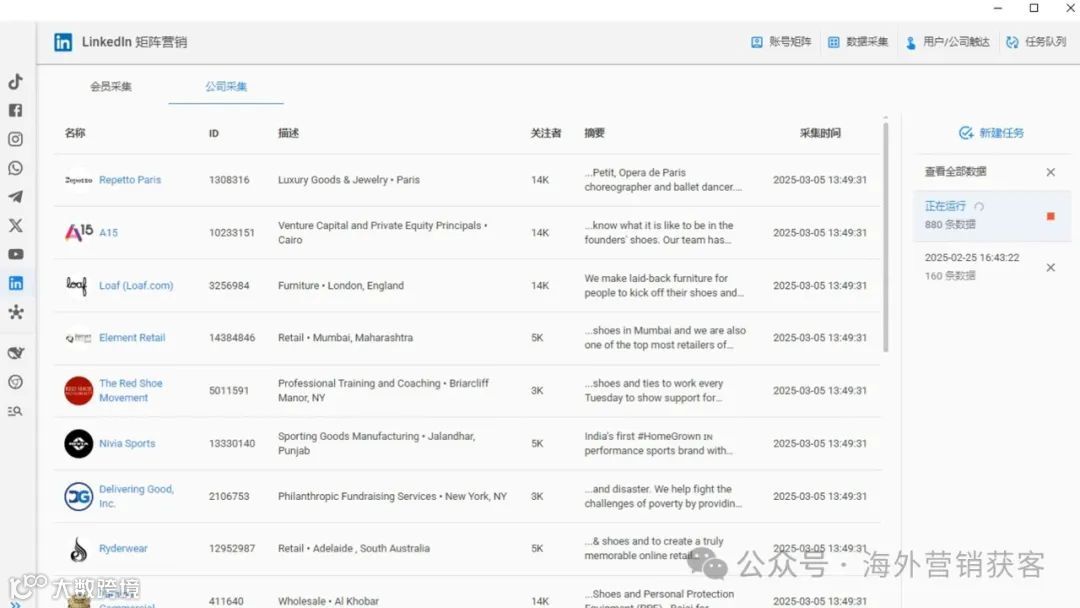Select the LinkedIn module in sidebar
The height and width of the screenshot is (608, 1080).
point(15,283)
